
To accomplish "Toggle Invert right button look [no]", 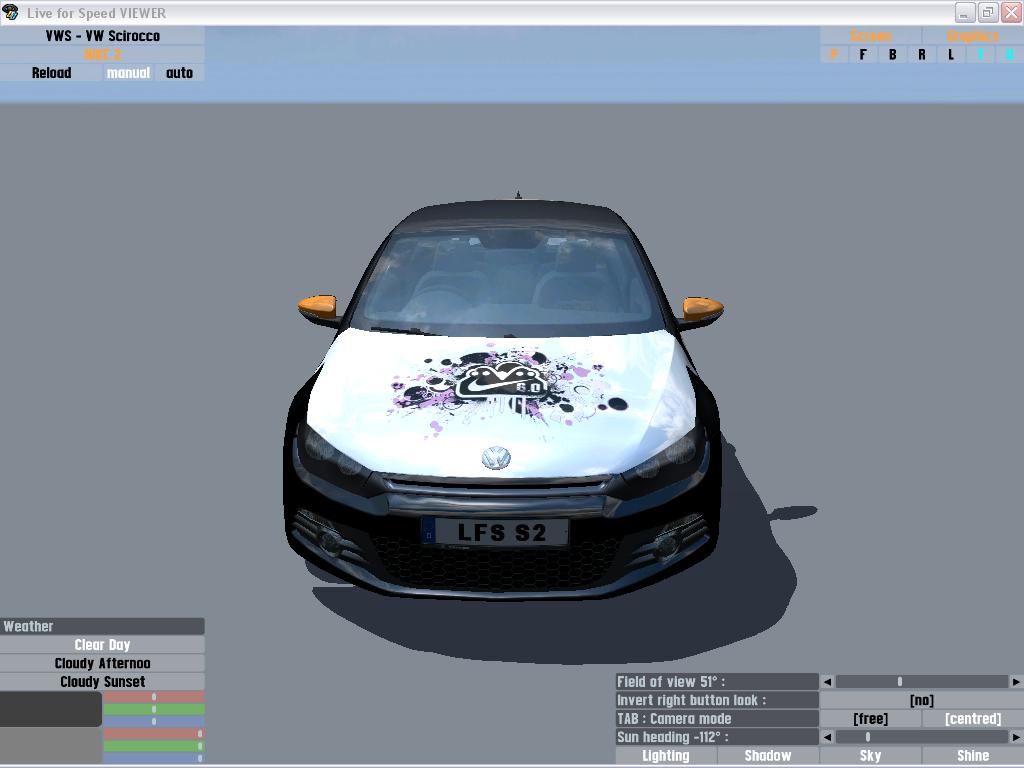I will coord(921,700).
